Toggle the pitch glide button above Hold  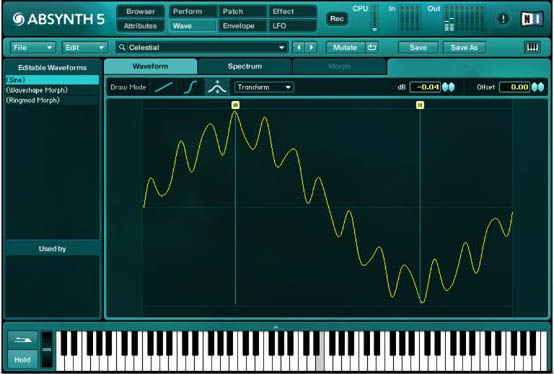[22, 340]
